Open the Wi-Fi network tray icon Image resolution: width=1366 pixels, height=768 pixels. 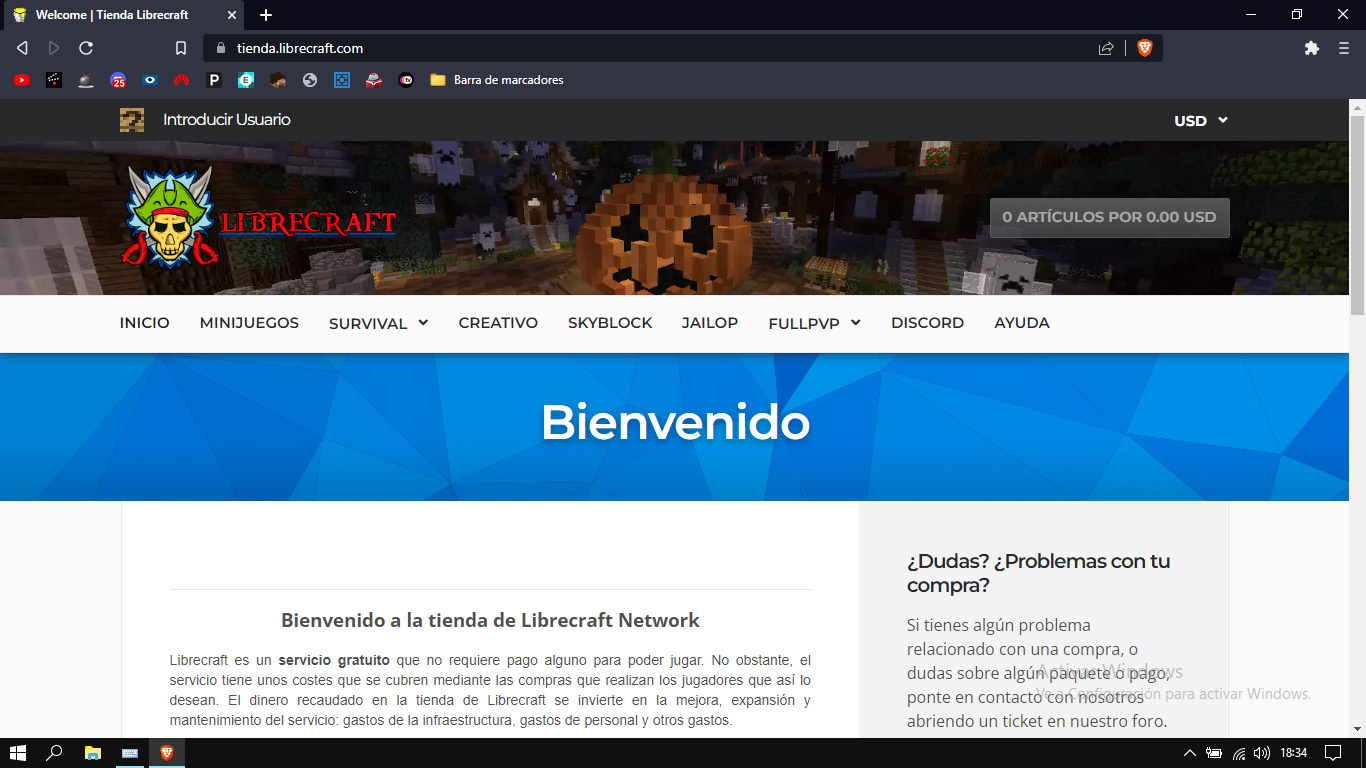1239,753
